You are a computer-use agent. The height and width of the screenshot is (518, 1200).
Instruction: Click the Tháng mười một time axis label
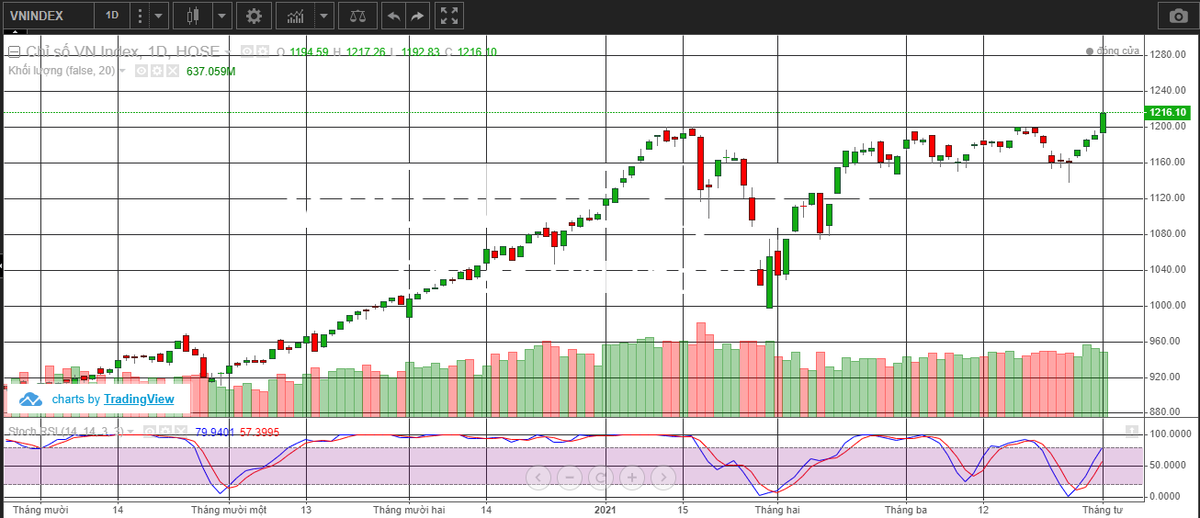pos(229,509)
